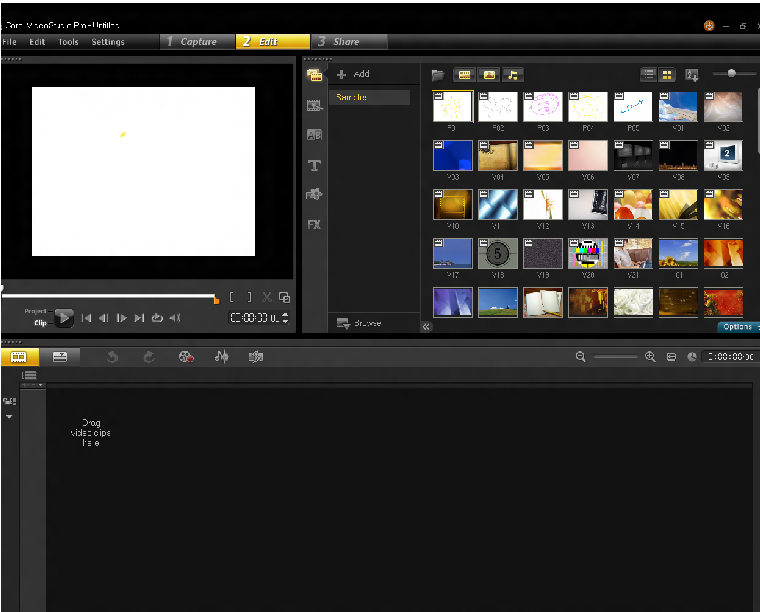The image size is (760, 612).
Task: Switch to the Capture step tab
Action: pyautogui.click(x=197, y=42)
